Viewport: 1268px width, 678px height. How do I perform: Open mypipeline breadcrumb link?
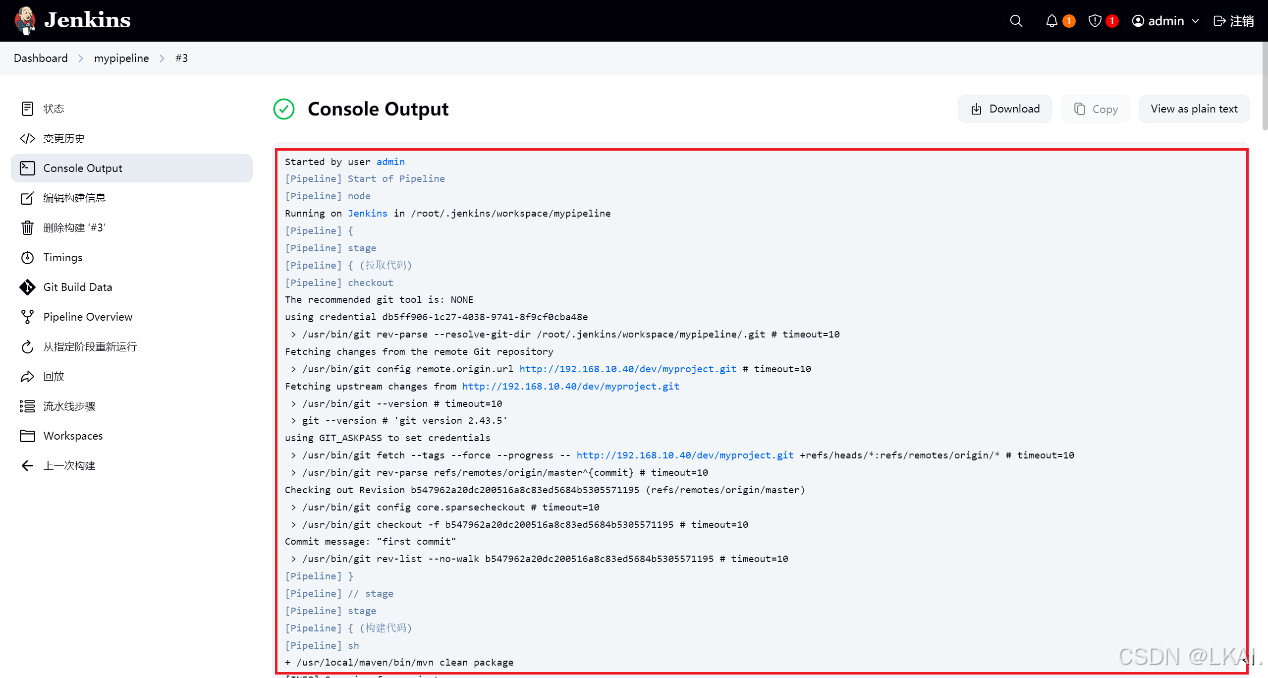pyautogui.click(x=121, y=58)
